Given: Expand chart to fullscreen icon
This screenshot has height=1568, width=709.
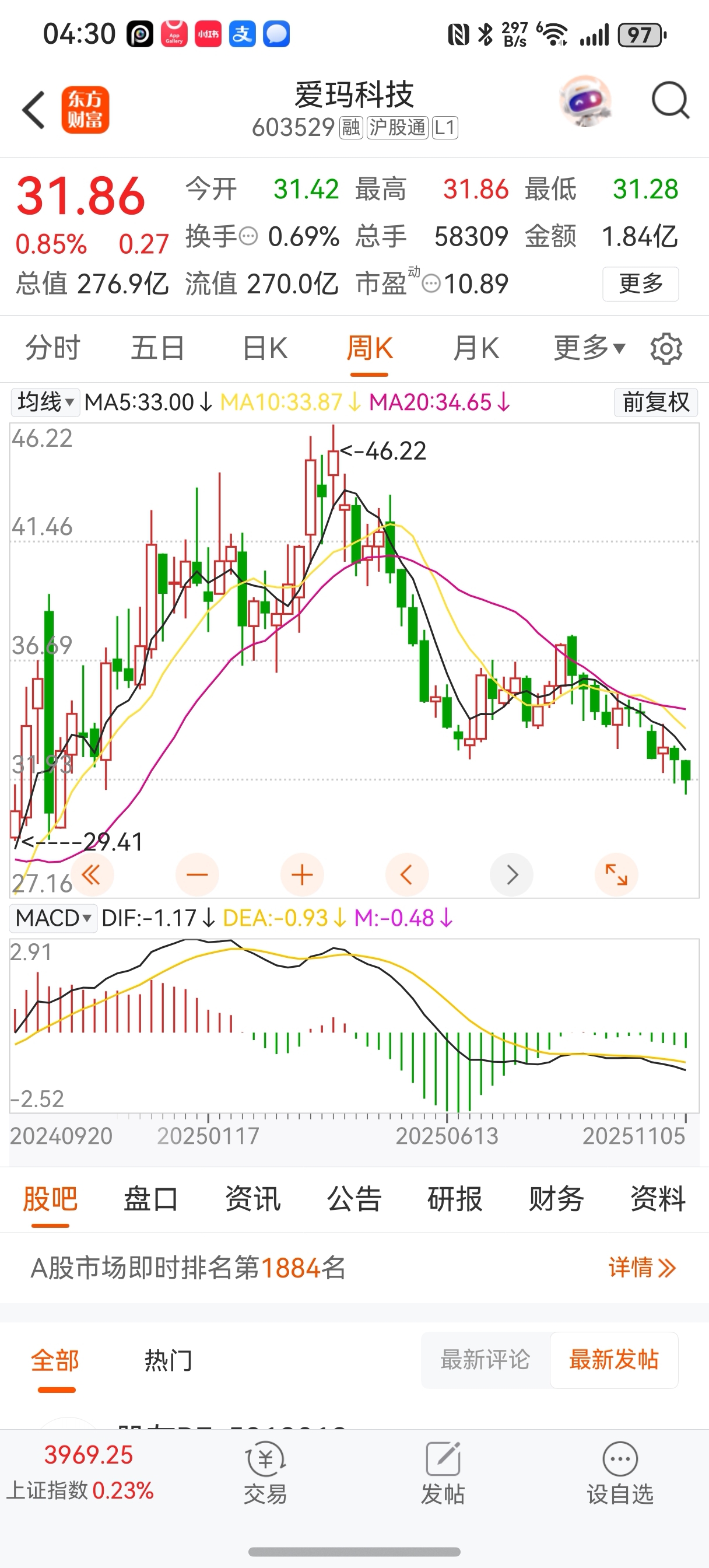Looking at the screenshot, I should click(x=616, y=876).
